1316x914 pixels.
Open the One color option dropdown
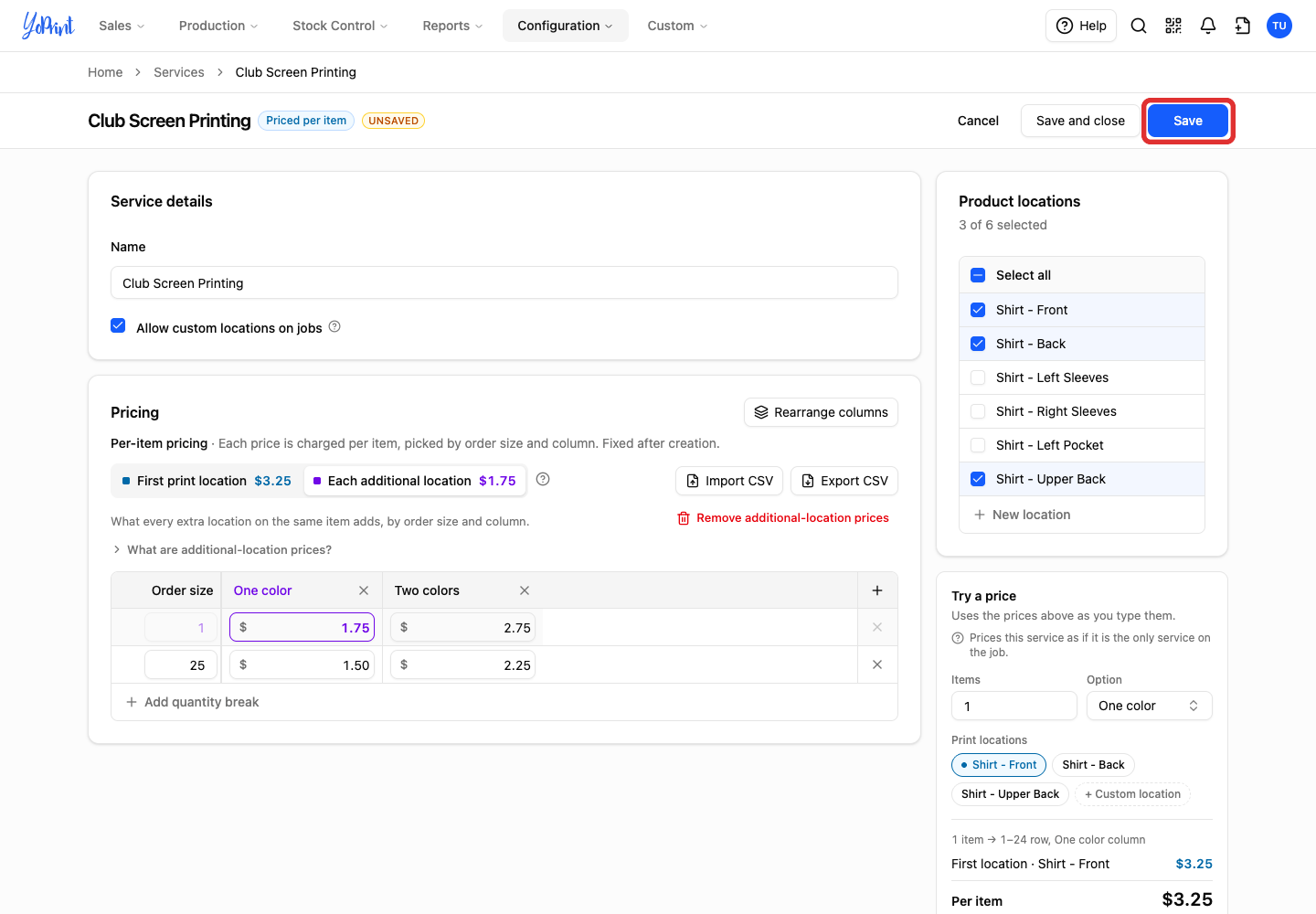click(x=1149, y=706)
